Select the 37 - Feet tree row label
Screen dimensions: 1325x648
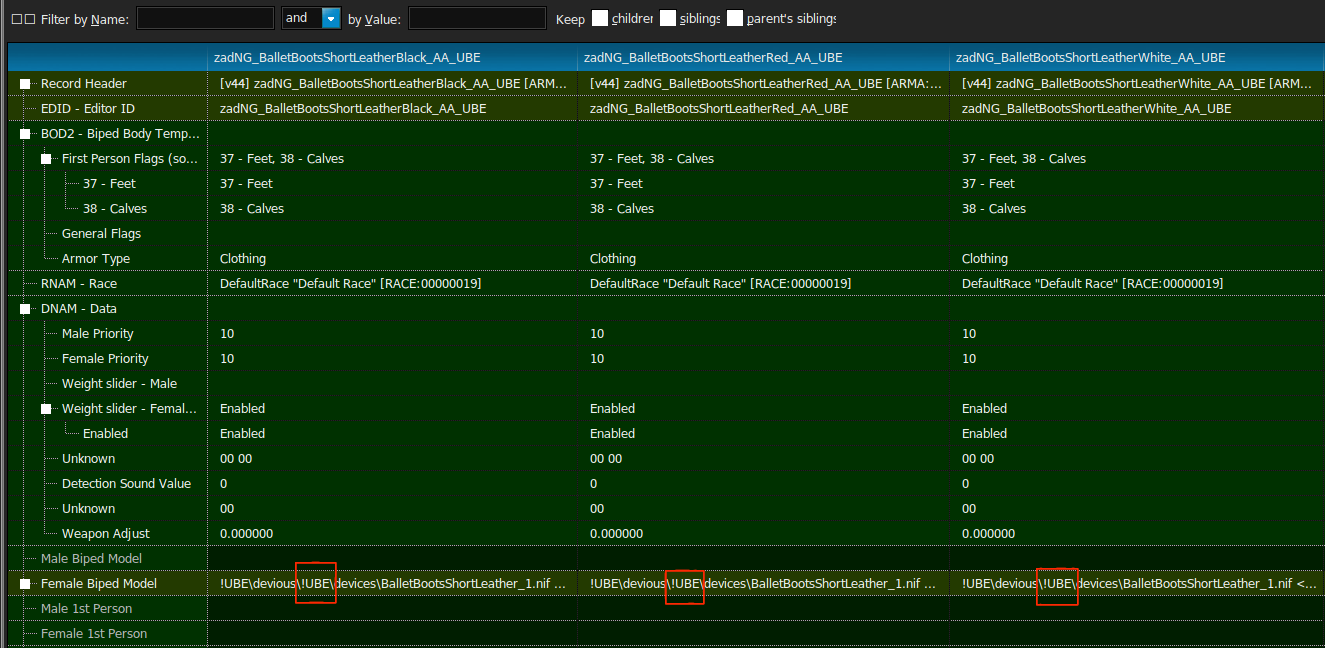pos(109,184)
